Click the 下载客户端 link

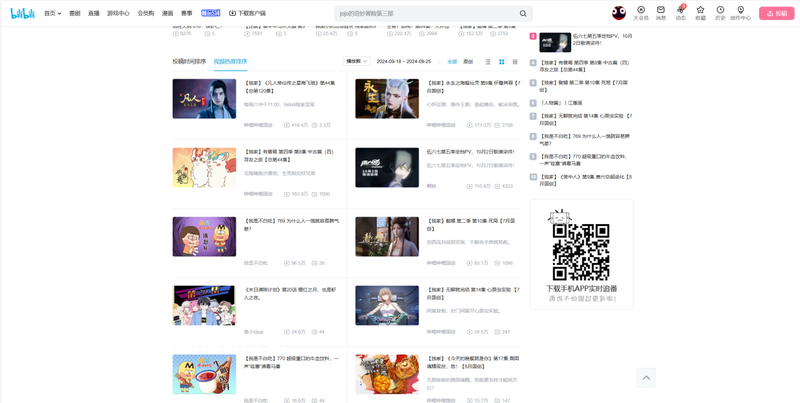pos(247,14)
